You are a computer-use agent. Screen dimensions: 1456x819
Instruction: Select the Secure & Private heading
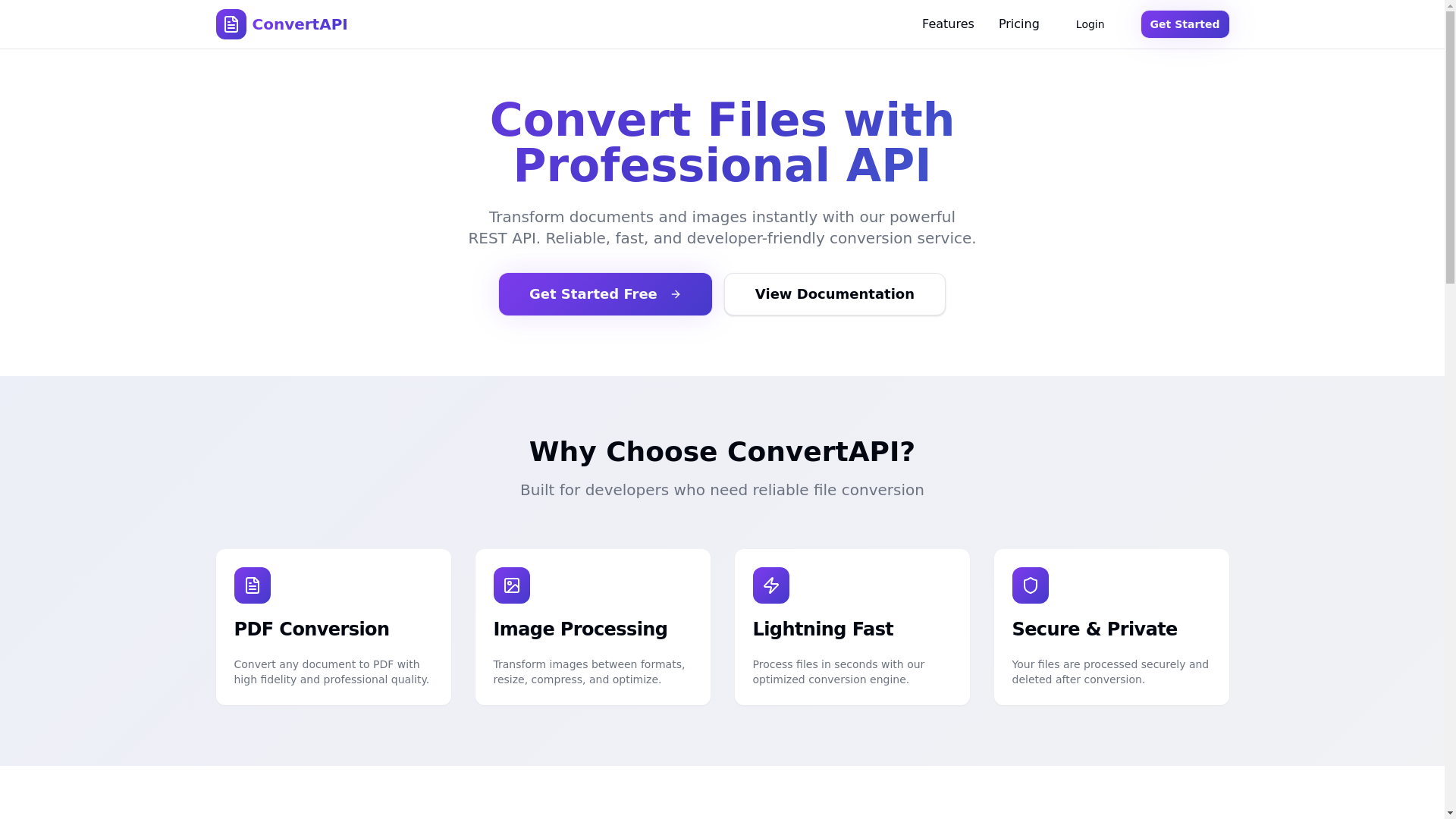point(1094,629)
